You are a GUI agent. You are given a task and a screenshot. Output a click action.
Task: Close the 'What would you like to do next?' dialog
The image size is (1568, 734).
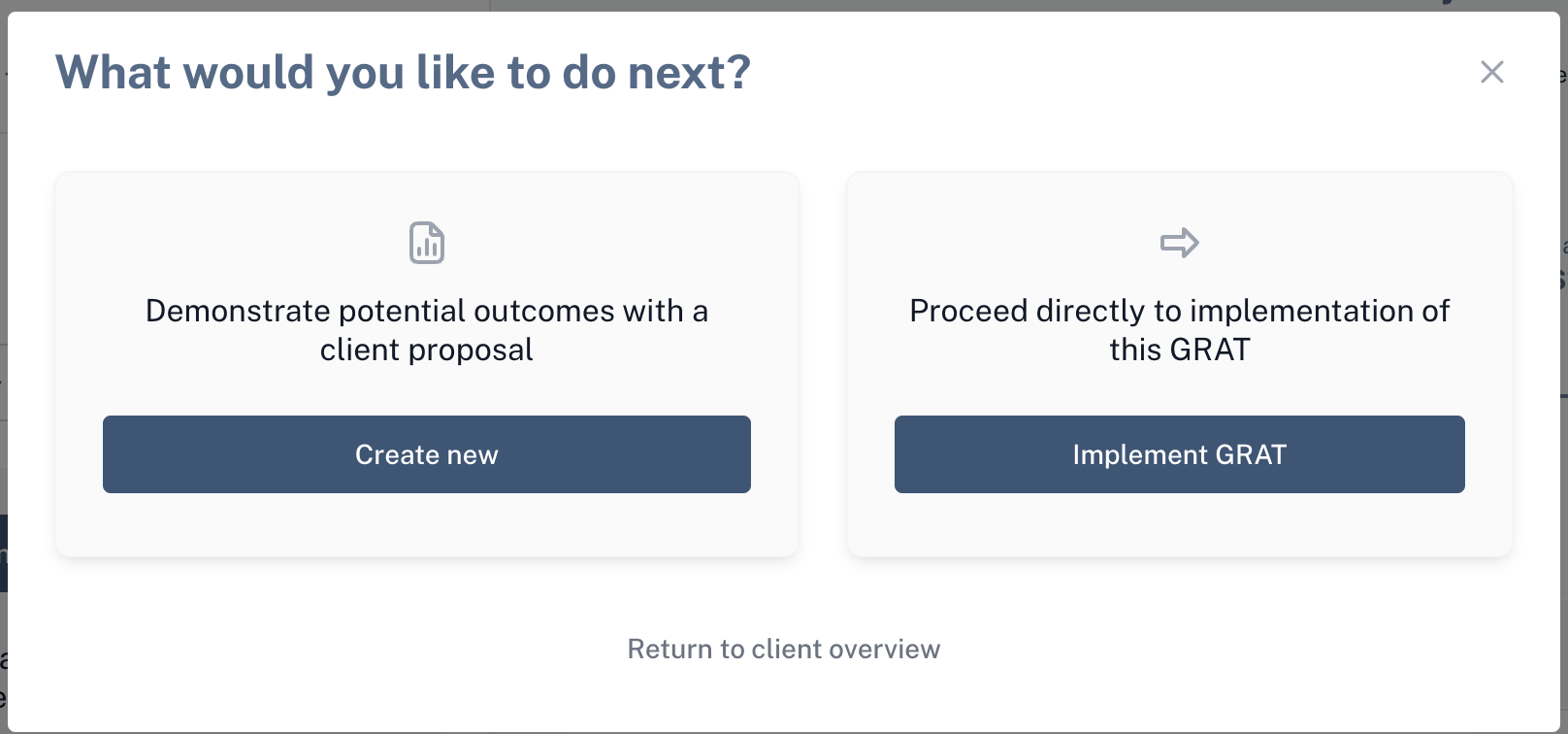(1492, 72)
